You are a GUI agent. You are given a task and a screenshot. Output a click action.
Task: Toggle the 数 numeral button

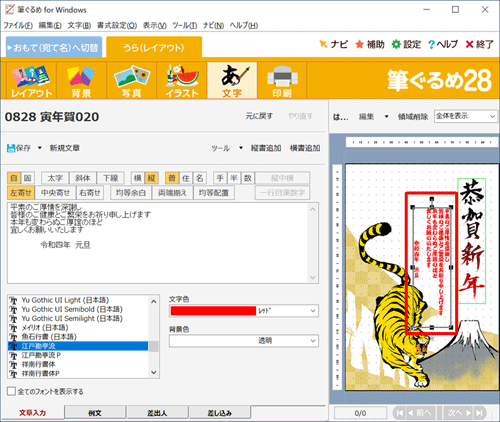click(x=248, y=178)
